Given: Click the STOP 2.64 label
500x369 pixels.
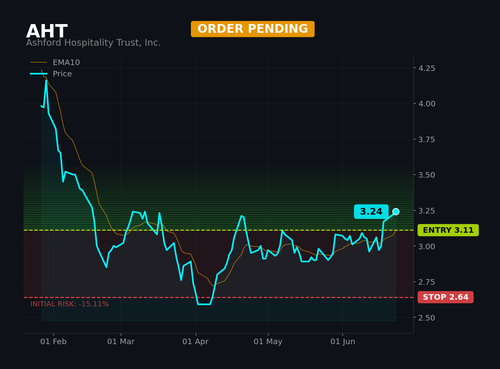Looking at the screenshot, I should 445,297.
